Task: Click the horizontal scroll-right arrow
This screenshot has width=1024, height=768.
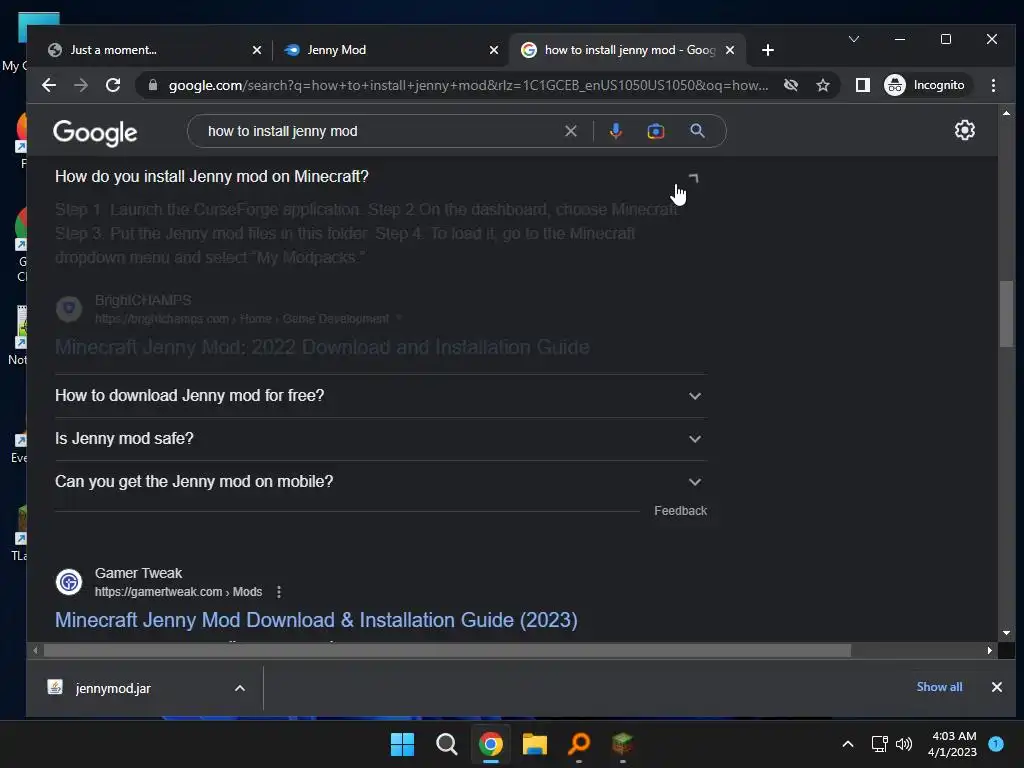Action: pos(990,650)
